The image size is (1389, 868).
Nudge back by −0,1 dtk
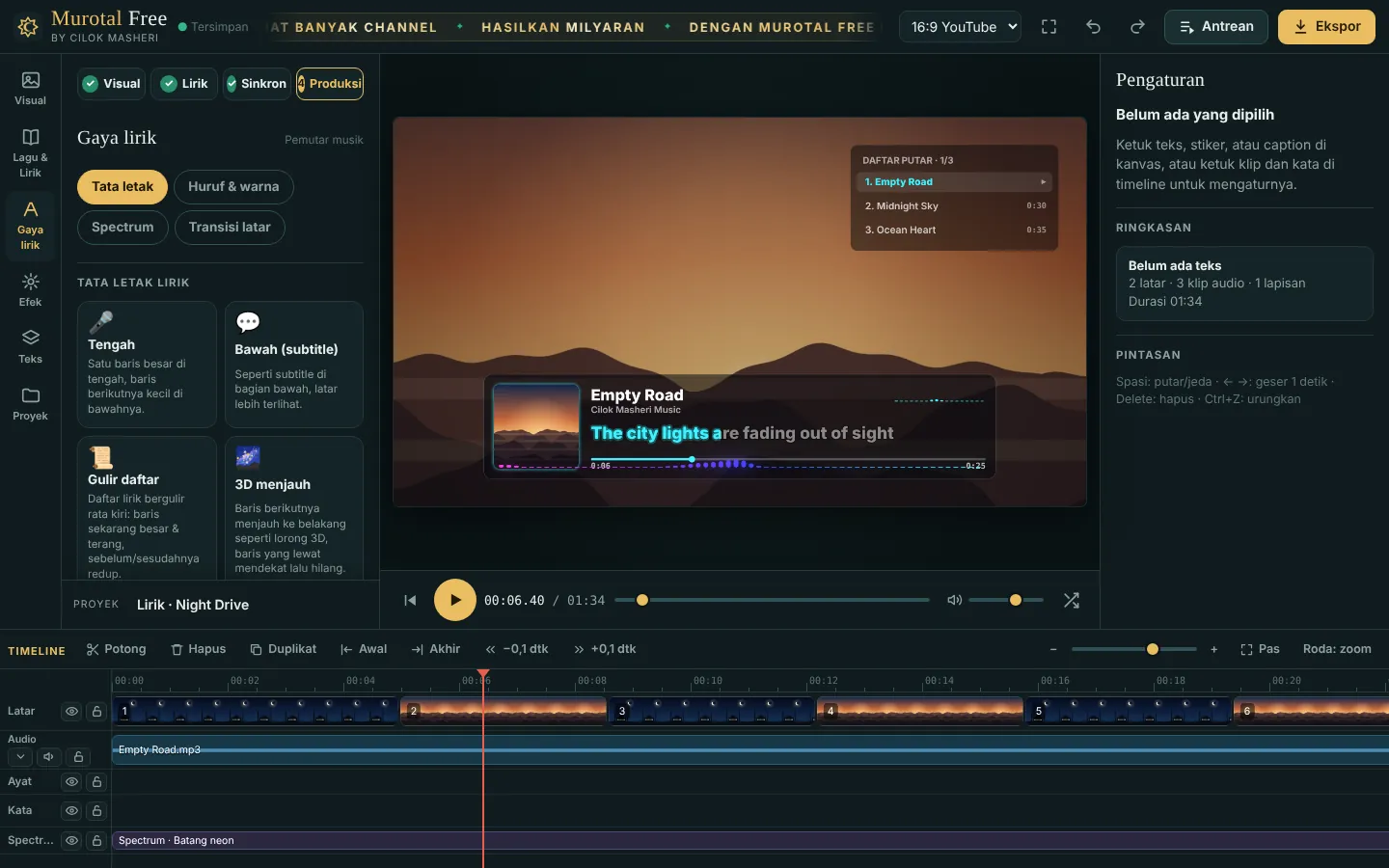pyautogui.click(x=516, y=649)
